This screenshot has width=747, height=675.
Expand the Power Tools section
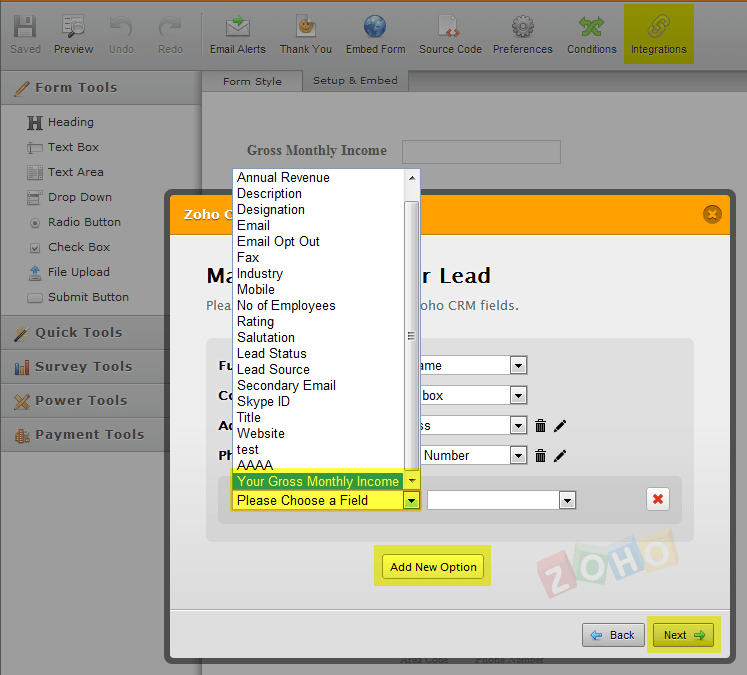coord(86,401)
